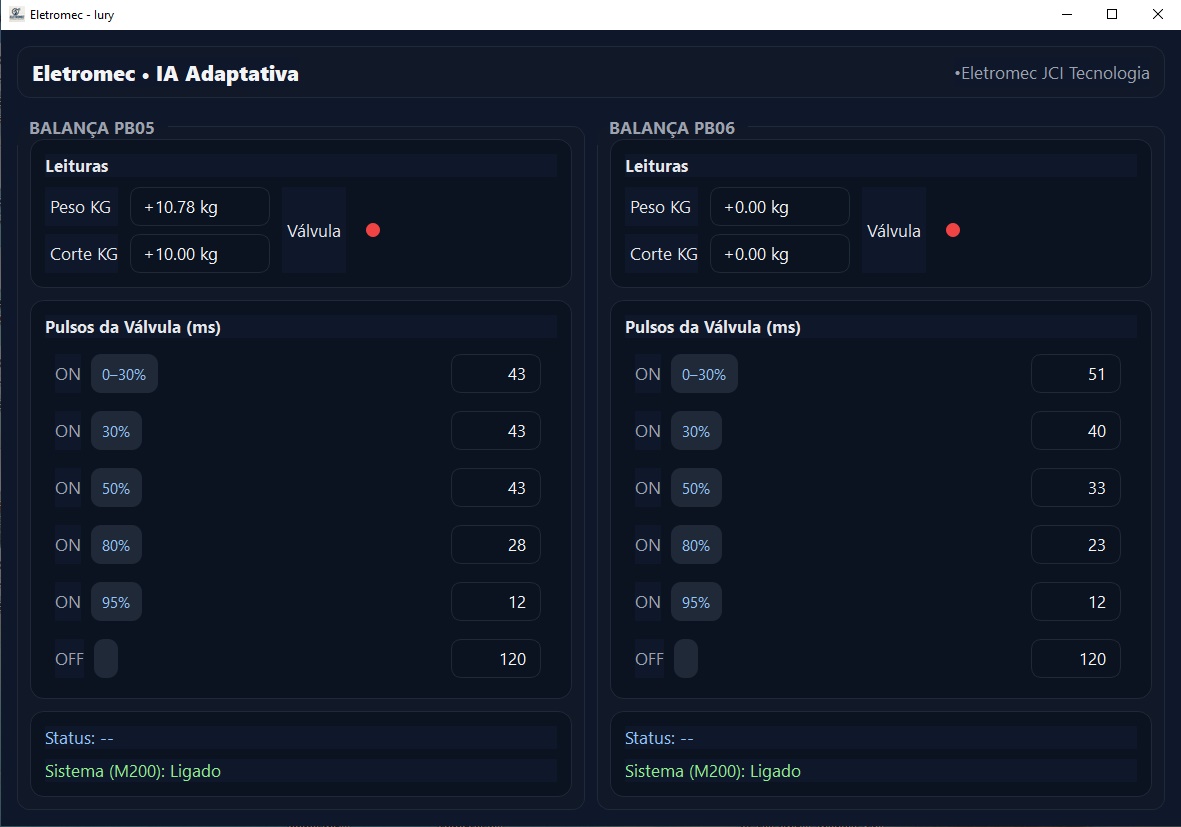Click PB06 0–30% pulse field showing 51
The image size is (1181, 827).
point(1076,374)
